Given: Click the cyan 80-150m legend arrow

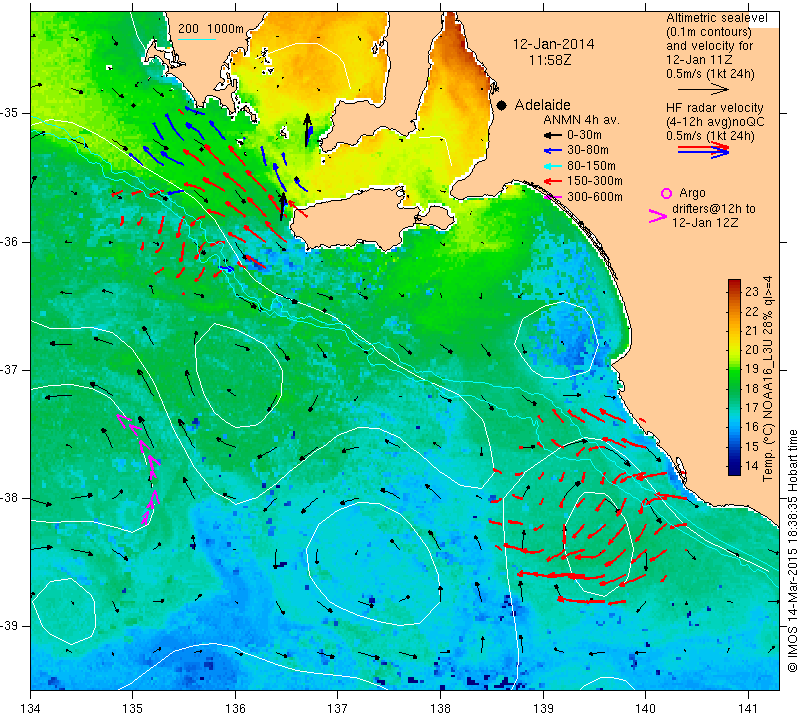Looking at the screenshot, I should (x=553, y=166).
